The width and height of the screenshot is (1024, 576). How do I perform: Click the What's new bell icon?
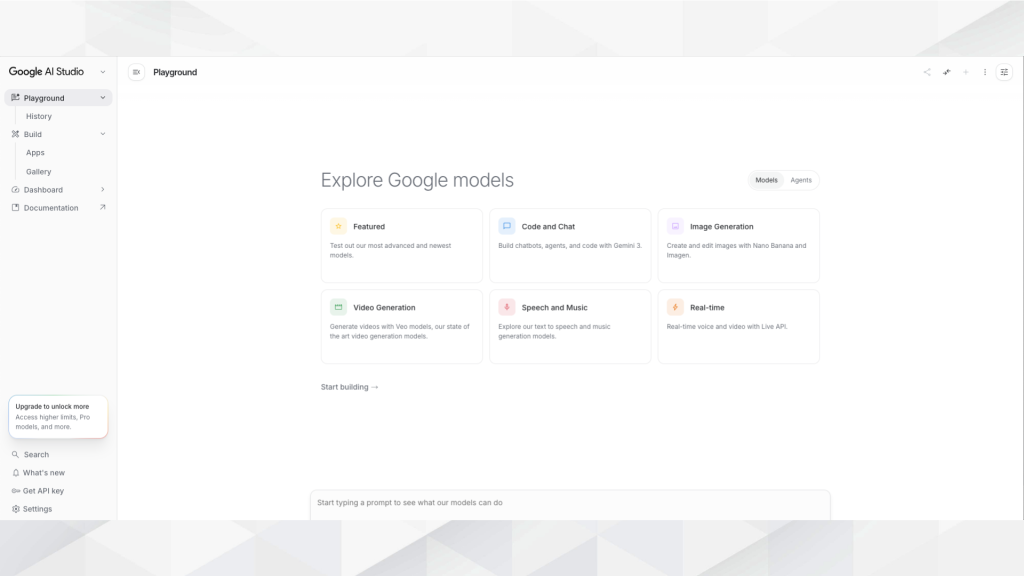(16, 473)
